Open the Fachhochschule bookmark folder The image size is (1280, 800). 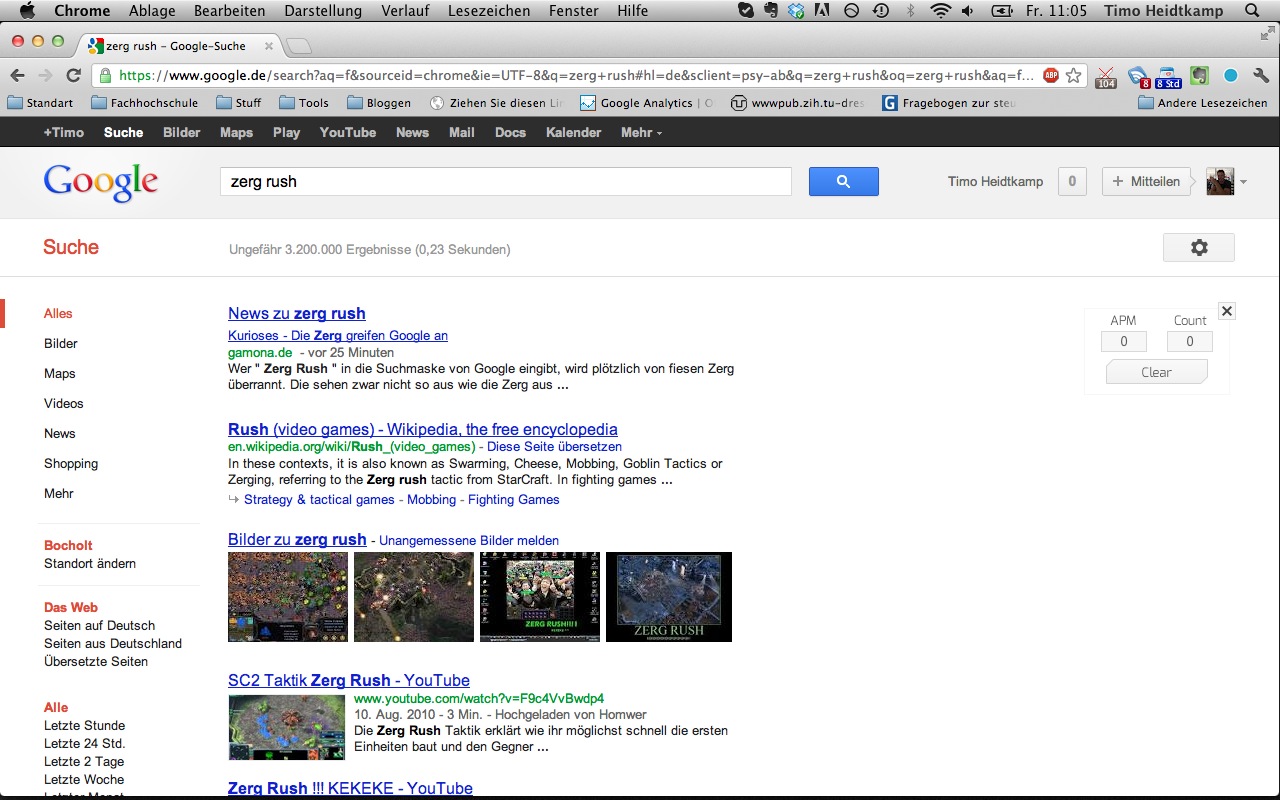tap(144, 103)
